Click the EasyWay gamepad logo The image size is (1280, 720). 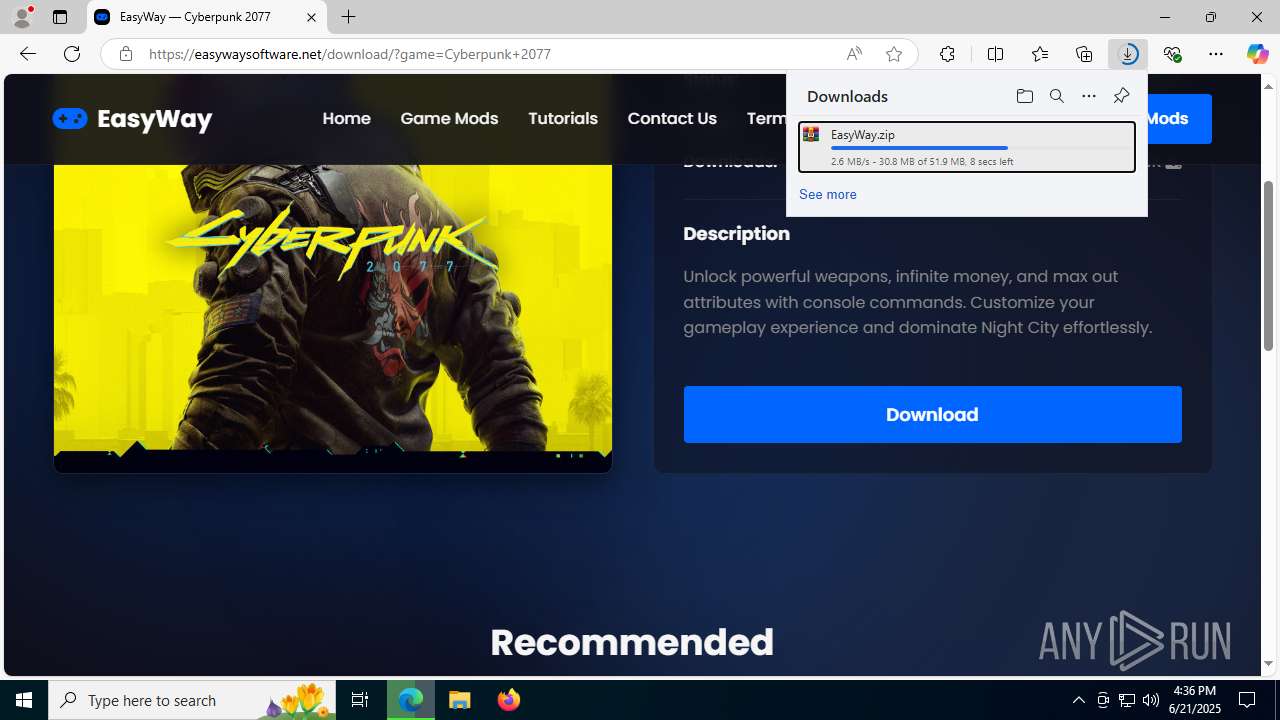point(70,119)
